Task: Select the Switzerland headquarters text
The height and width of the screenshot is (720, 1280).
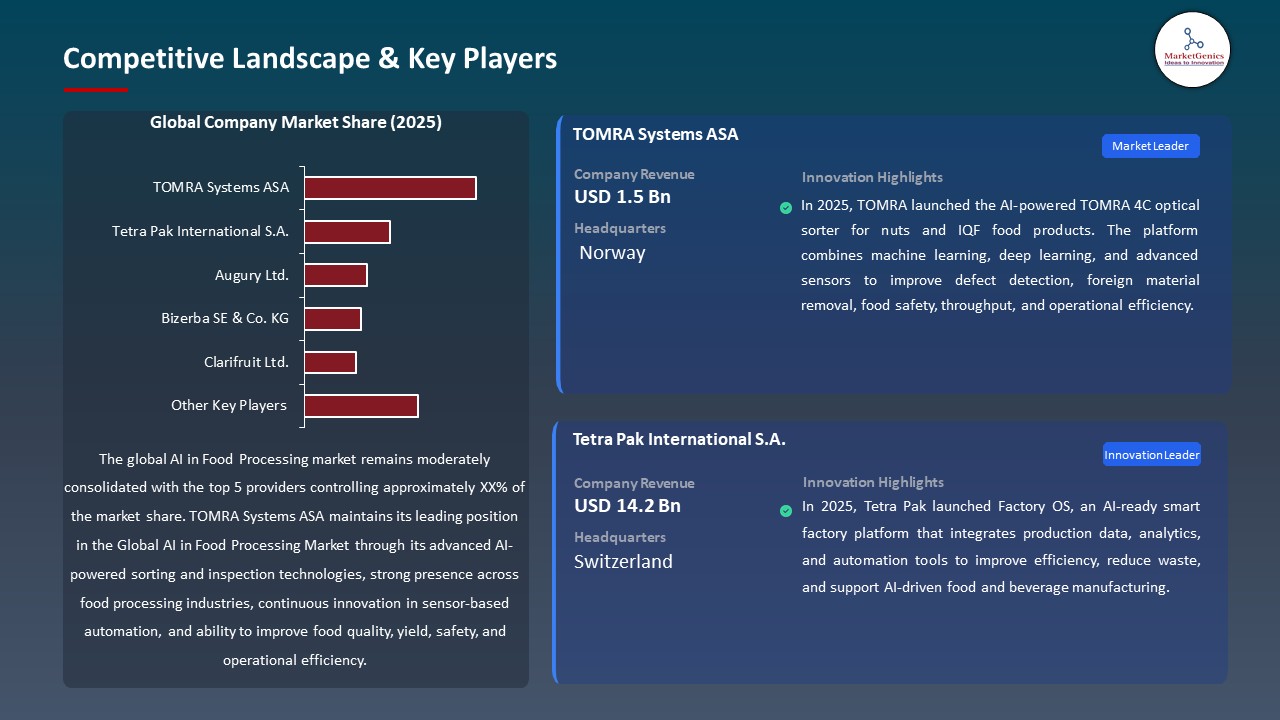Action: pos(623,562)
